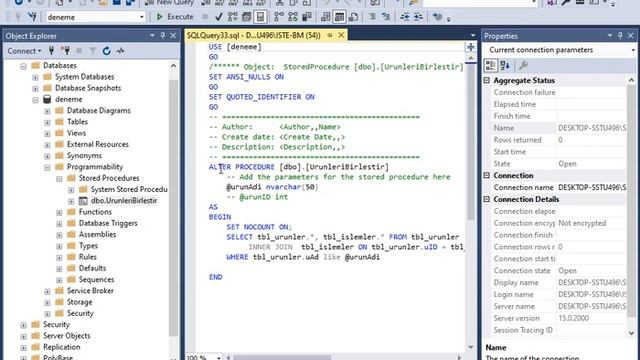Select the Server Objects node
640x360 pixels.
pos(67,336)
